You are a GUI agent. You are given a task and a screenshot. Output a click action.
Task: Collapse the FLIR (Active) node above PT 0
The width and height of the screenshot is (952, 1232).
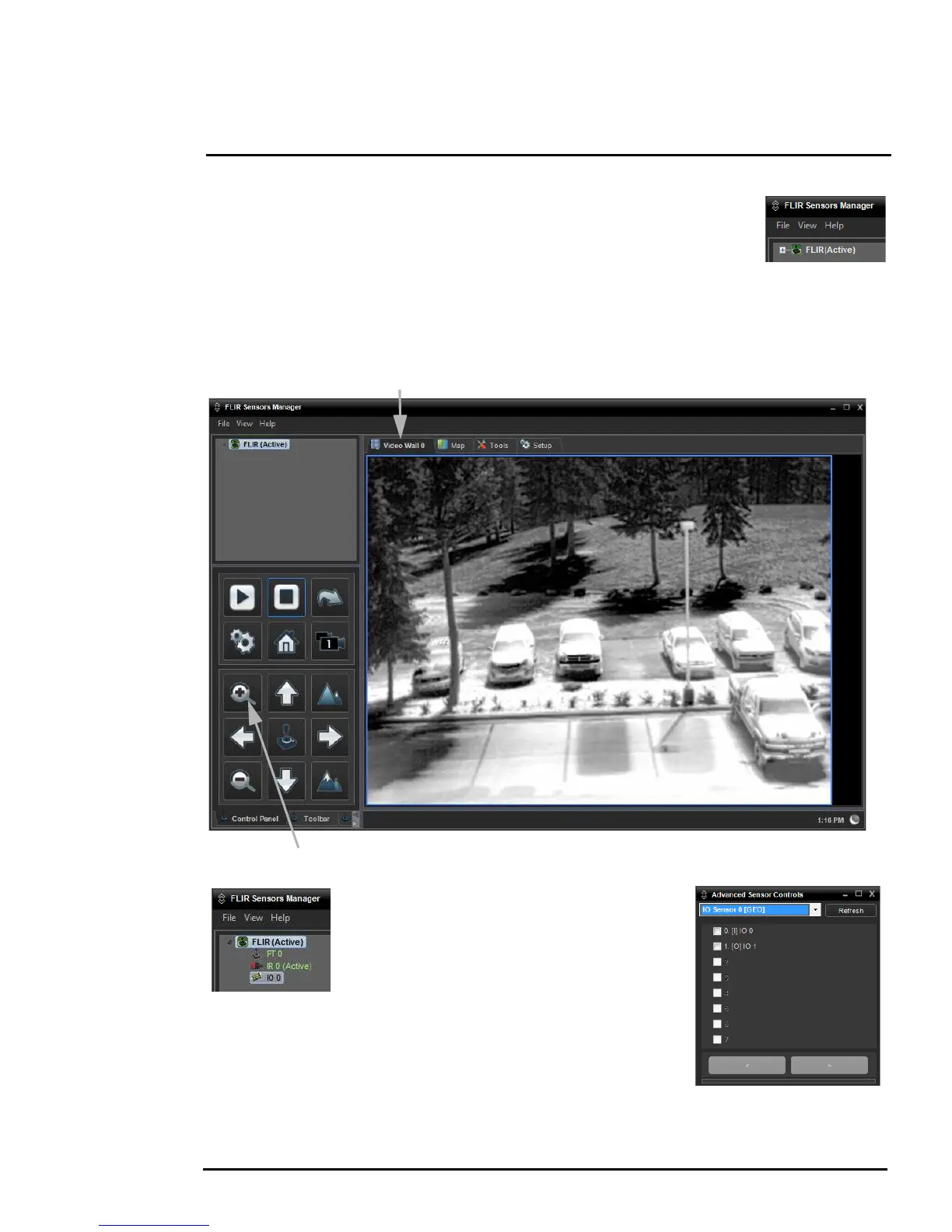[229, 942]
